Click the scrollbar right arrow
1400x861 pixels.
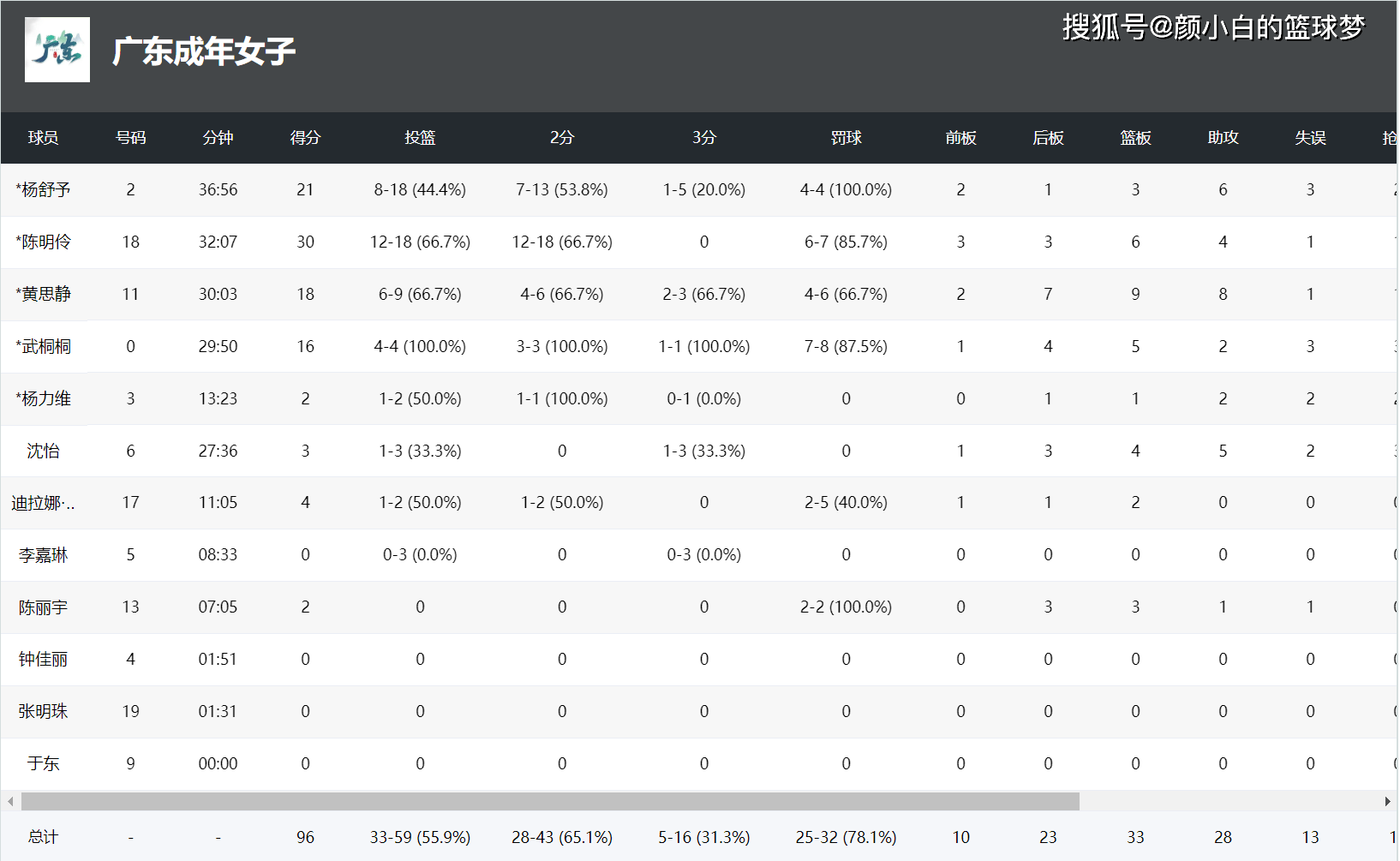tap(1387, 802)
